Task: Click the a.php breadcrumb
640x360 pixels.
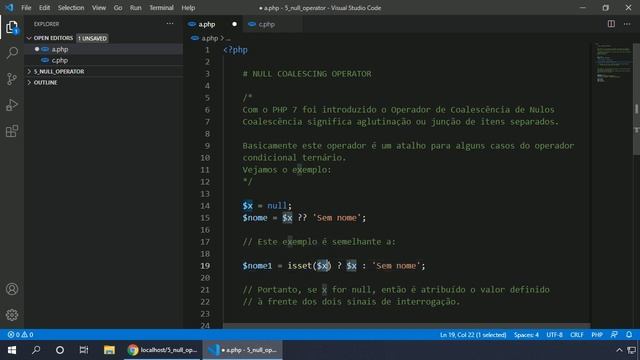Action: [209, 38]
